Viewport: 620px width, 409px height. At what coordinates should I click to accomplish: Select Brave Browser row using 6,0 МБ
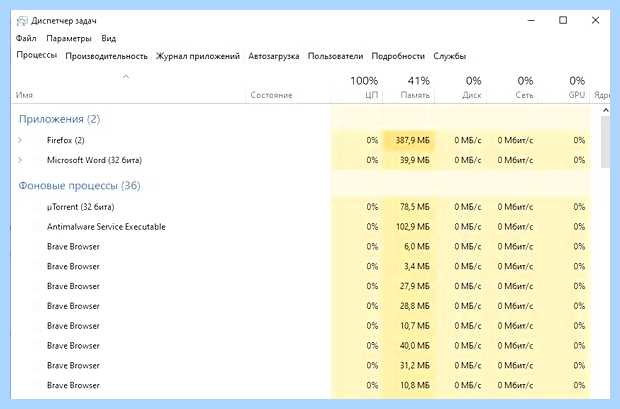(302, 246)
